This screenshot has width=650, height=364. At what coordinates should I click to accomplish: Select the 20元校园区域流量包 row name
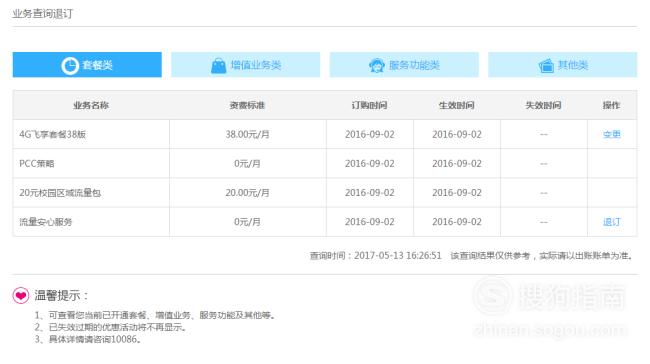click(x=60, y=193)
